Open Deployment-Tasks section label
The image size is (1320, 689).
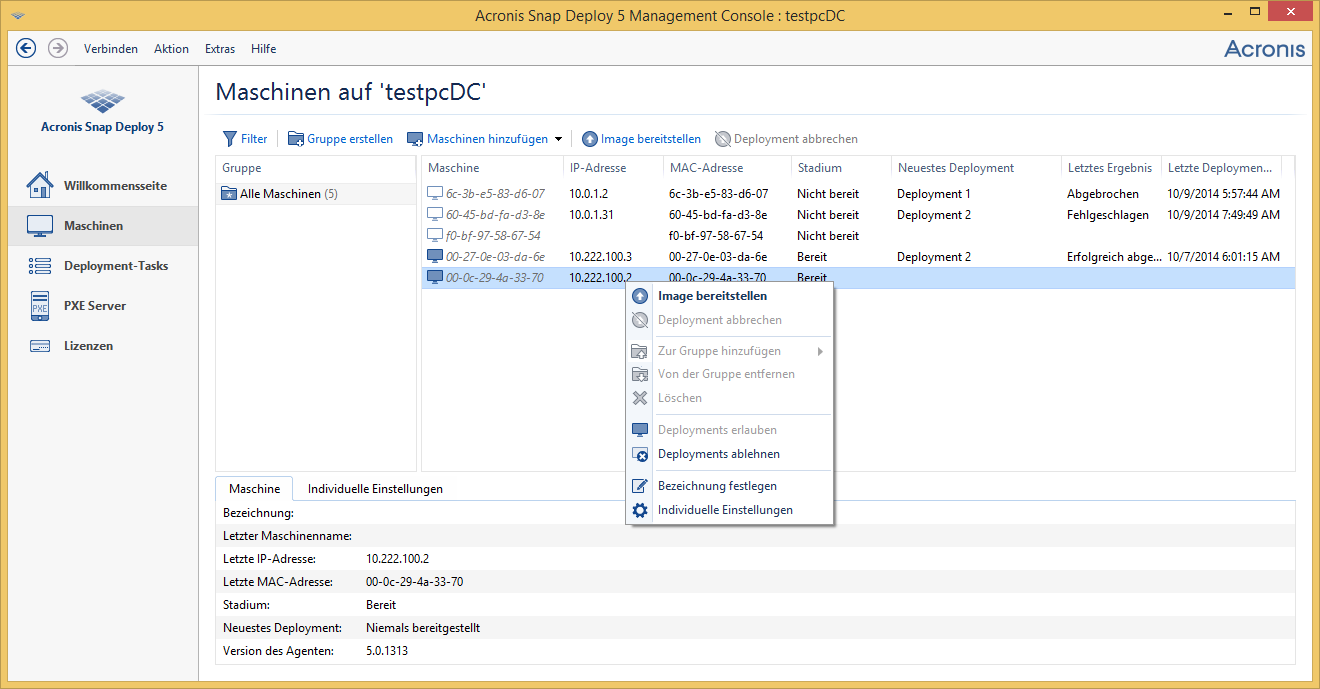[116, 266]
